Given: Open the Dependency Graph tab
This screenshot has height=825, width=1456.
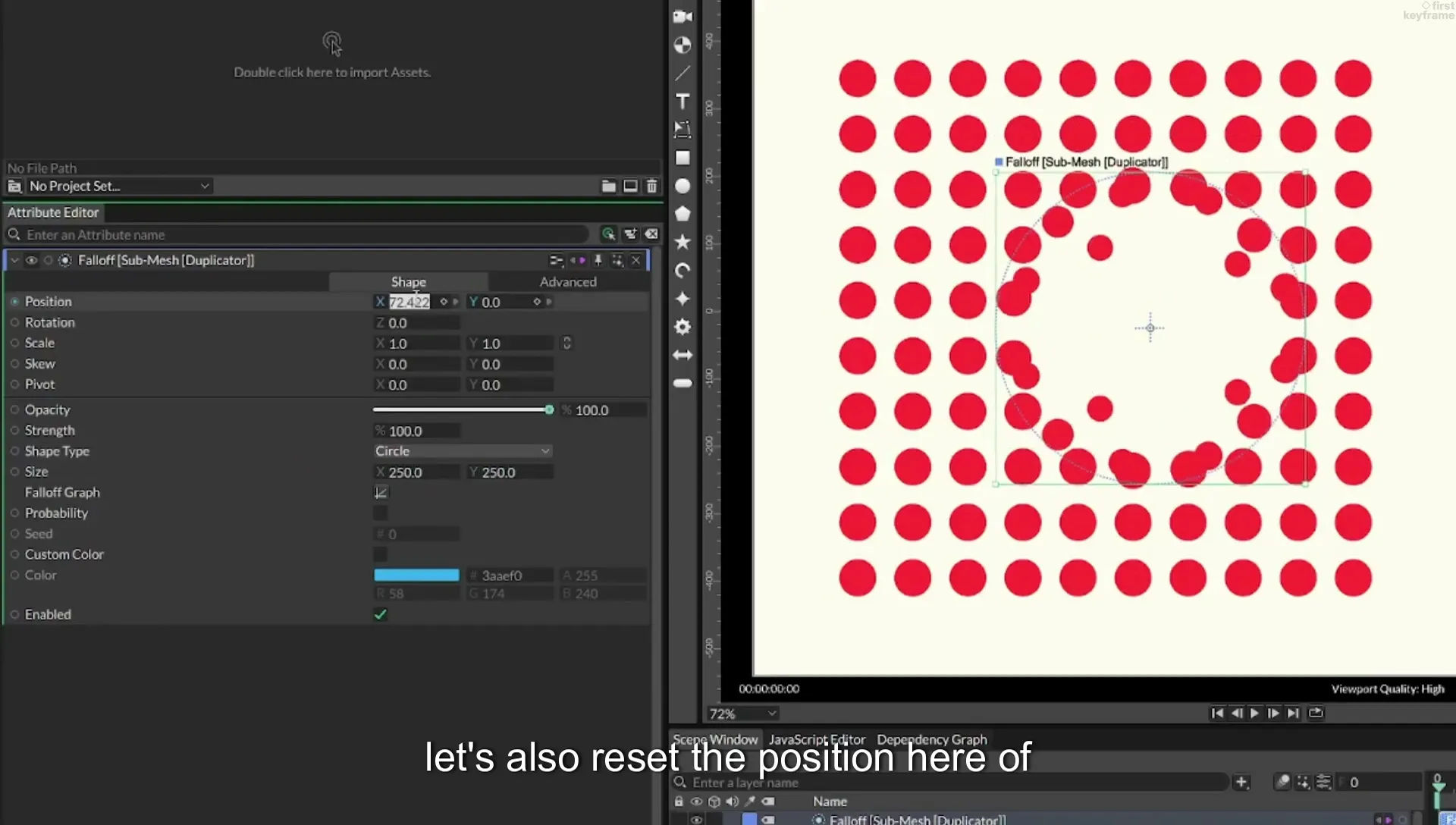Looking at the screenshot, I should click(932, 739).
